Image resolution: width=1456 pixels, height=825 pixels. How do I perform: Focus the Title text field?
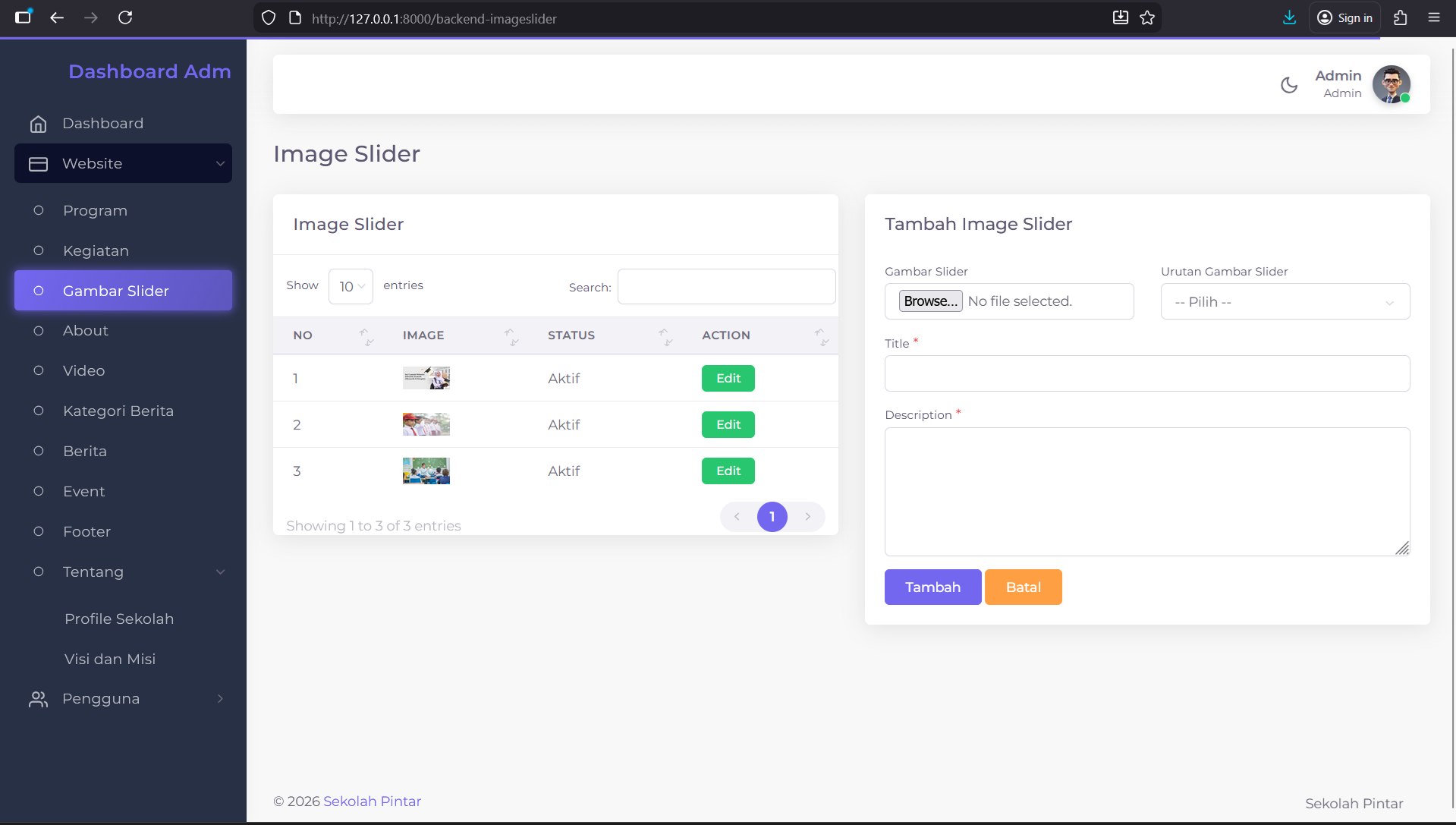click(1146, 373)
